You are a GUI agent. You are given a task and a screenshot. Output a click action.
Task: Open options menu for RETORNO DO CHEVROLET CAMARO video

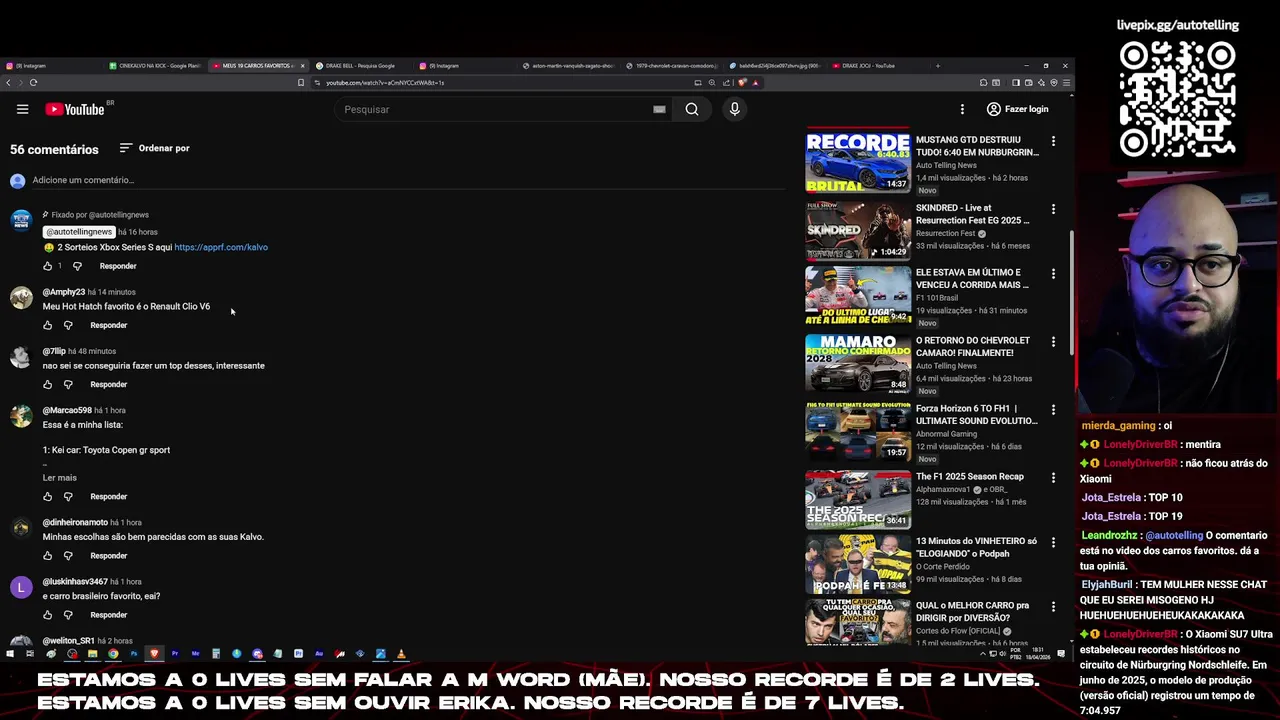pos(1053,341)
